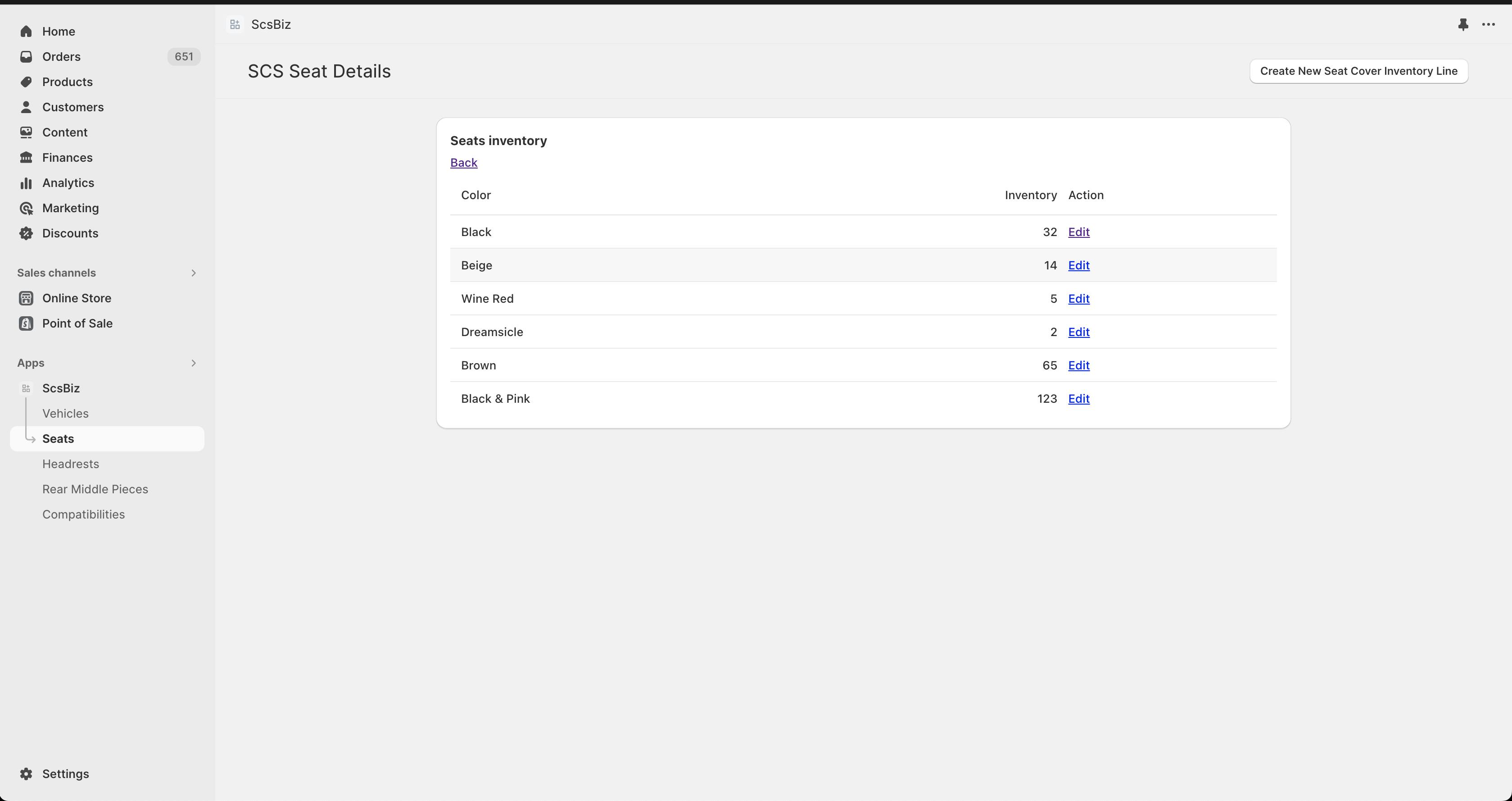This screenshot has height=801, width=1512.
Task: Click the 651 orders count badge
Action: tap(184, 56)
